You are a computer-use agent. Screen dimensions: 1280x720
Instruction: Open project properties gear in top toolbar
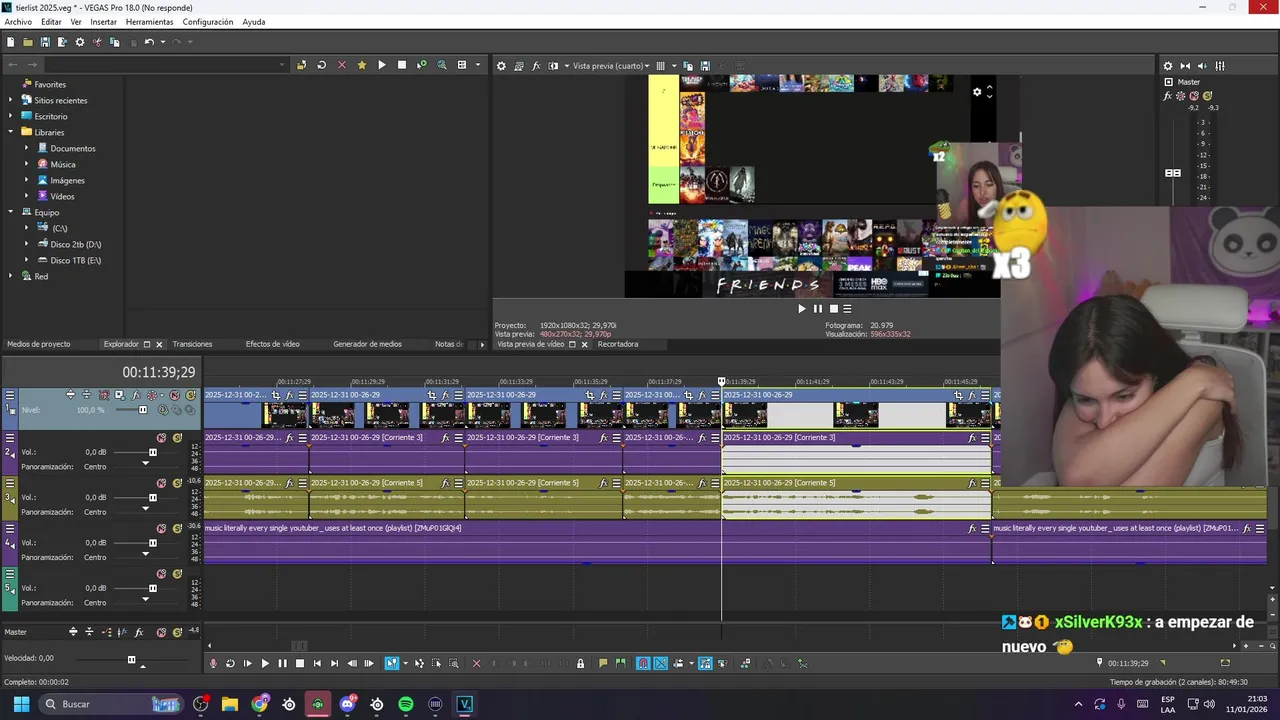(x=80, y=42)
